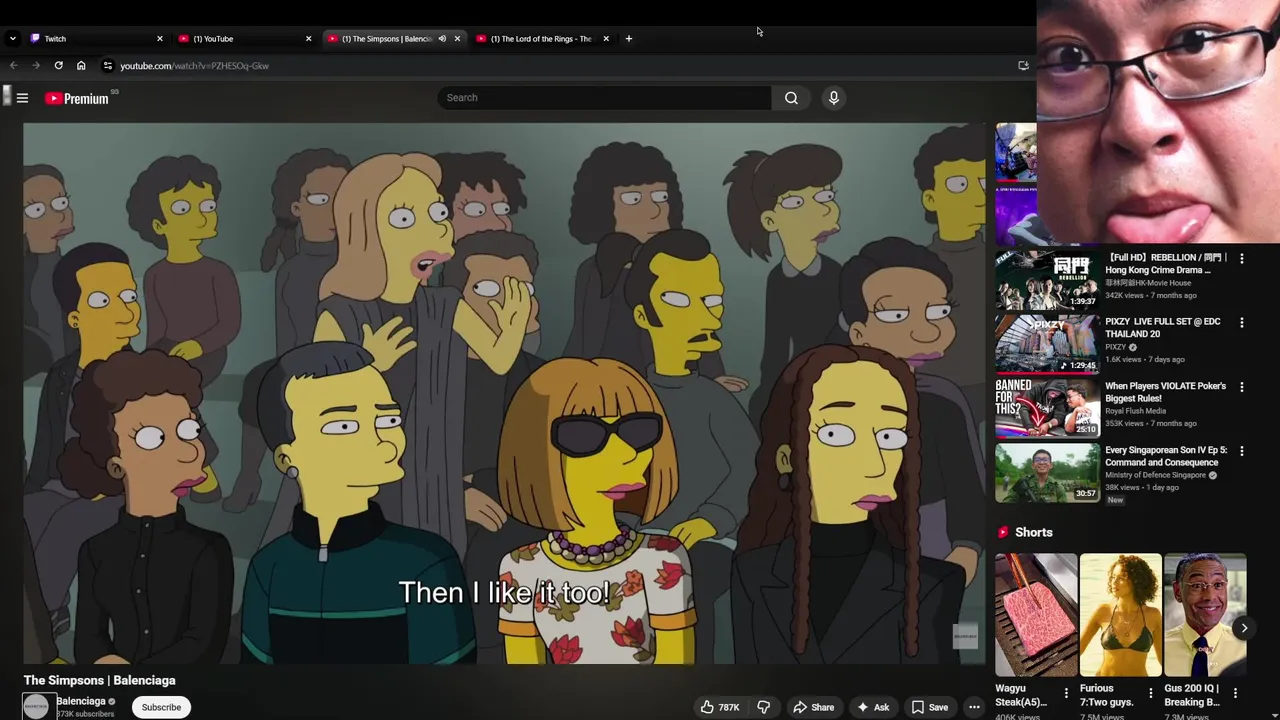Image resolution: width=1280 pixels, height=720 pixels.
Task: Open options for Singaporean Son video
Action: 1242,451
